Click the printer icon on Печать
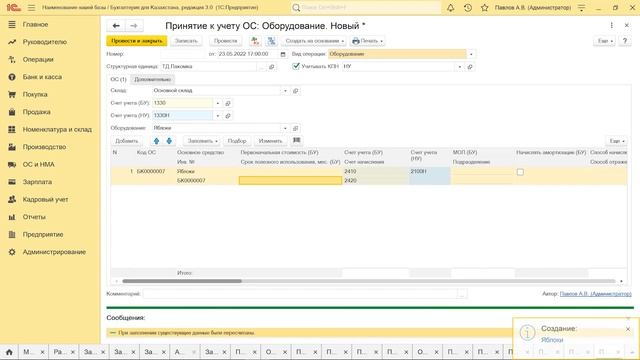The image size is (640, 360). click(x=356, y=41)
